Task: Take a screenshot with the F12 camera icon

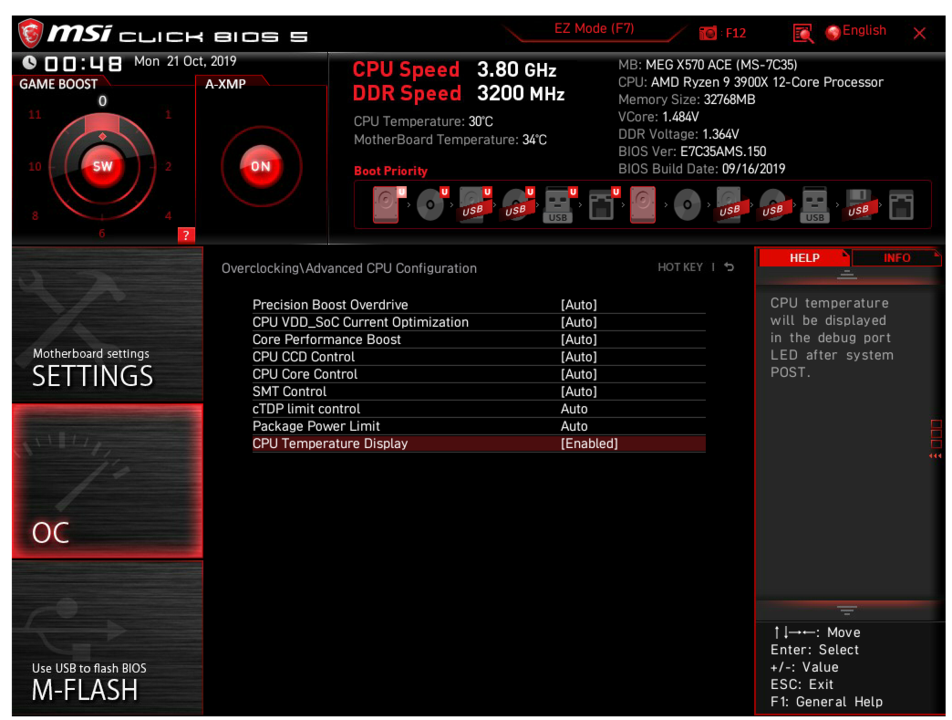Action: click(x=708, y=33)
